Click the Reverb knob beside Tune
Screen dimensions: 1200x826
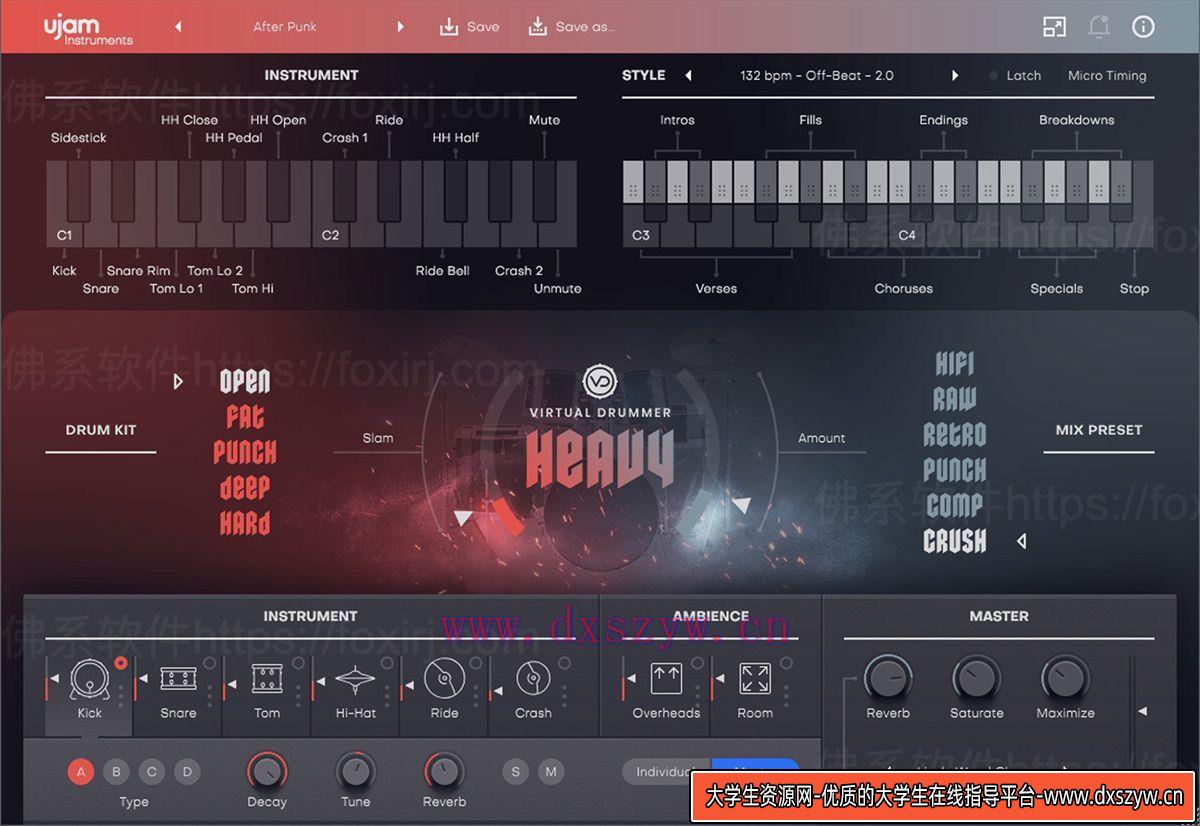pyautogui.click(x=444, y=772)
